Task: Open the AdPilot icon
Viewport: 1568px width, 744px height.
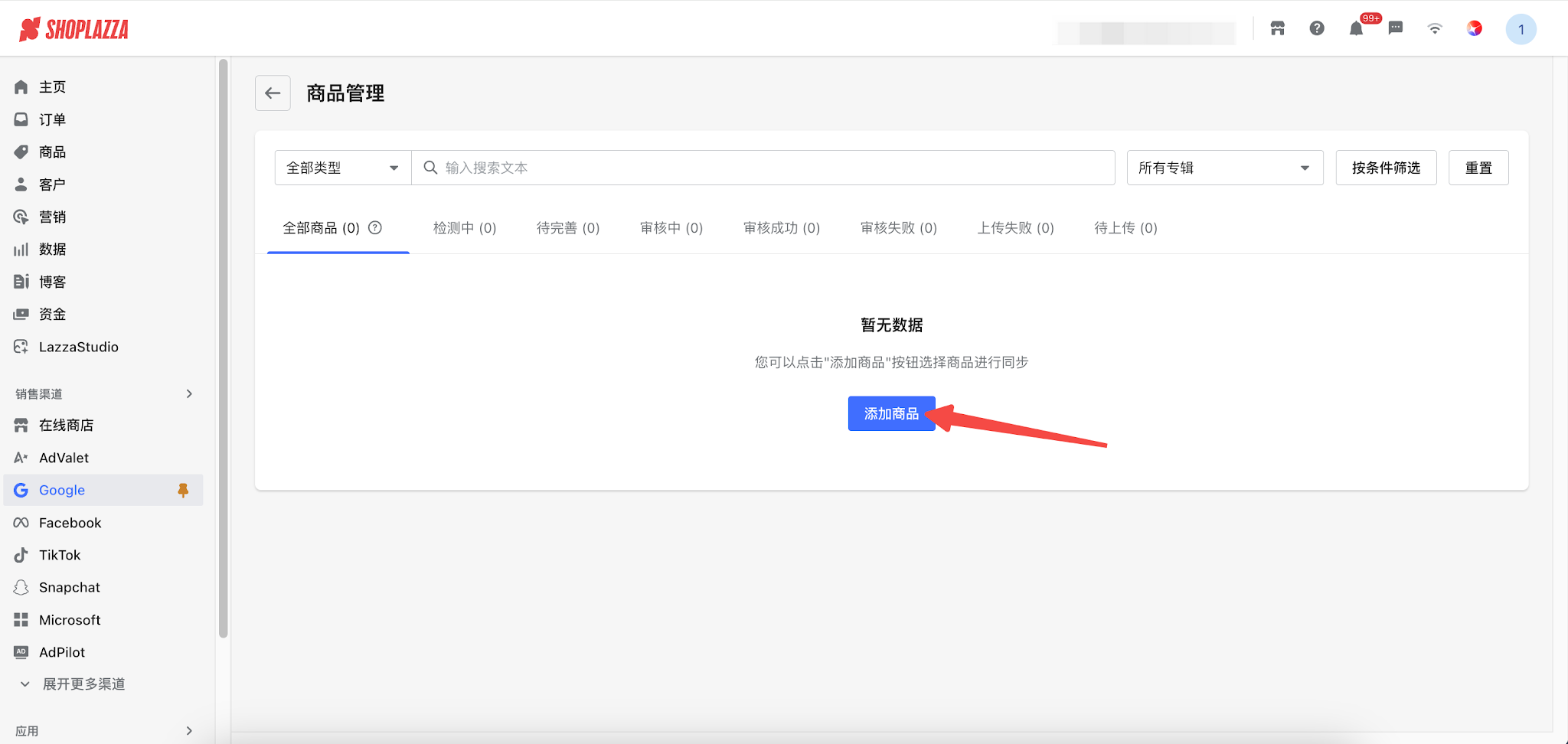Action: click(21, 652)
